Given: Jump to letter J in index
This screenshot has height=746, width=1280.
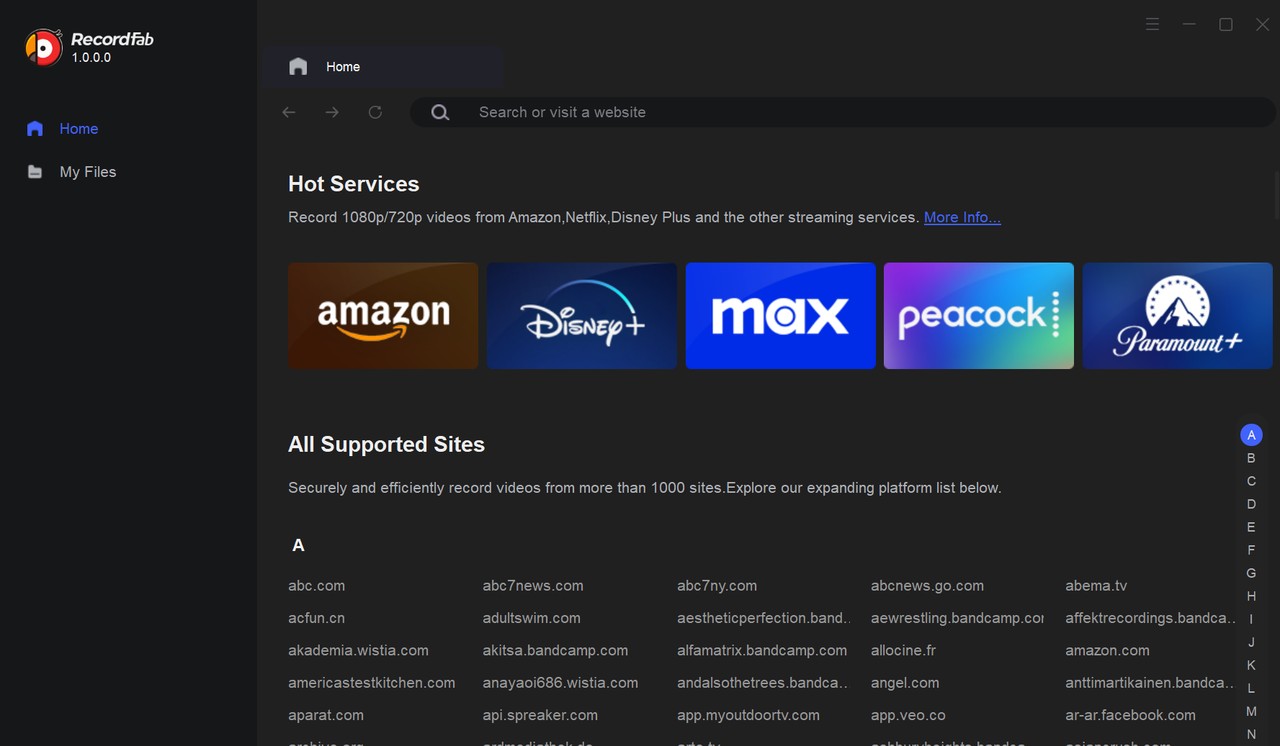Looking at the screenshot, I should (1251, 642).
